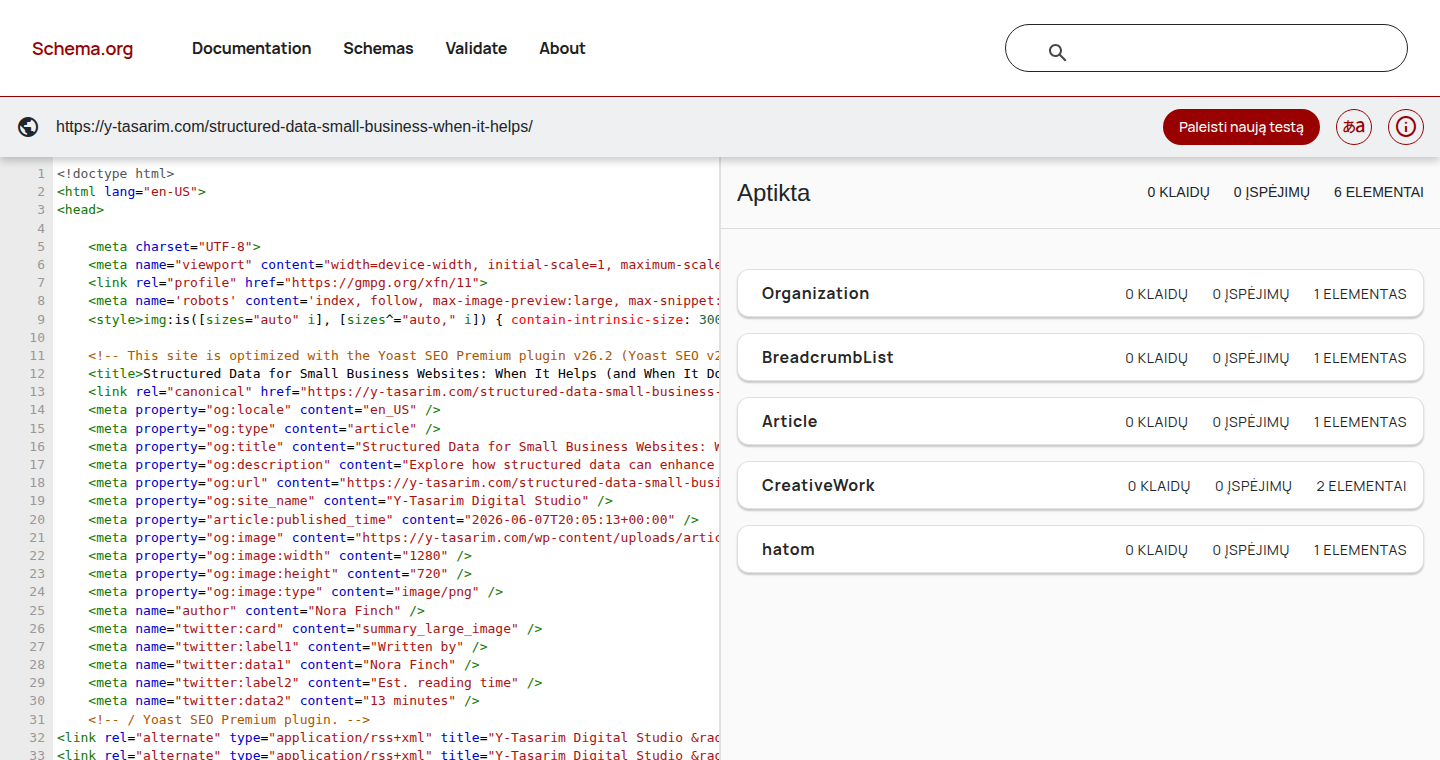This screenshot has height=760, width=1440.
Task: Click the Aptikta heading
Action: (x=773, y=193)
